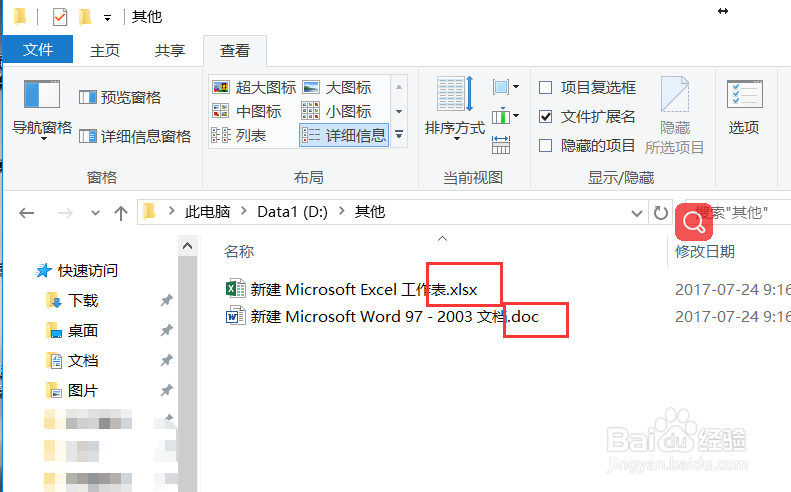
Task: Toggle Item check boxes (项目复选框)
Action: 588,88
